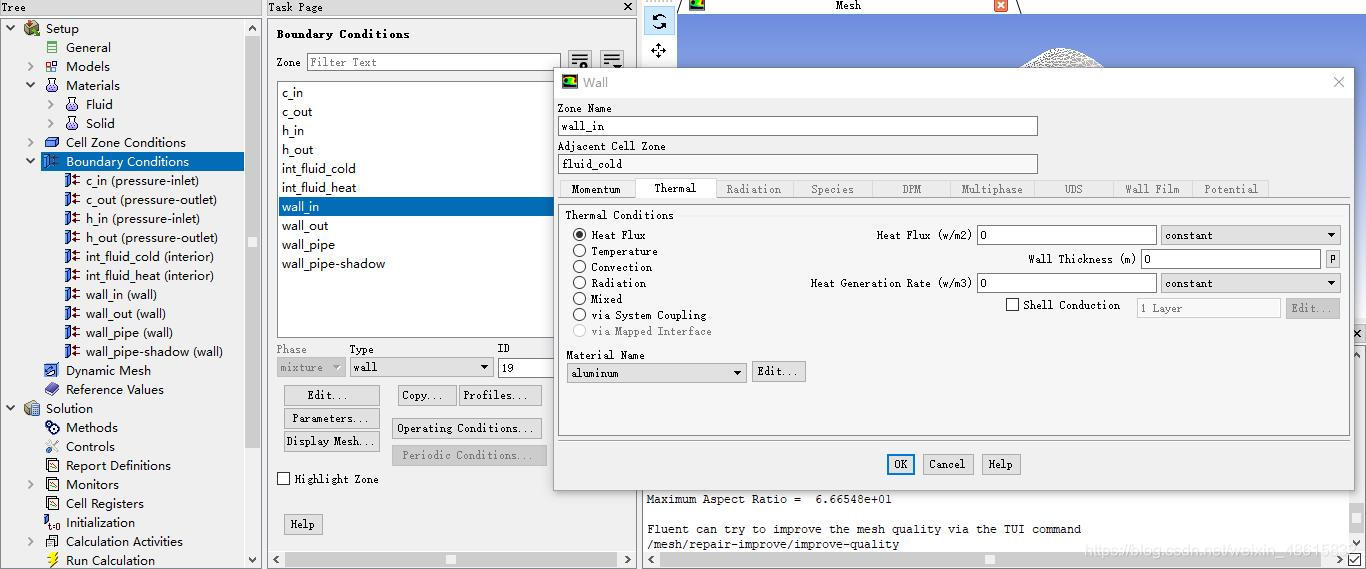The height and width of the screenshot is (569, 1366).
Task: Click the refresh display icon in viewport toolbar
Action: pos(658,21)
